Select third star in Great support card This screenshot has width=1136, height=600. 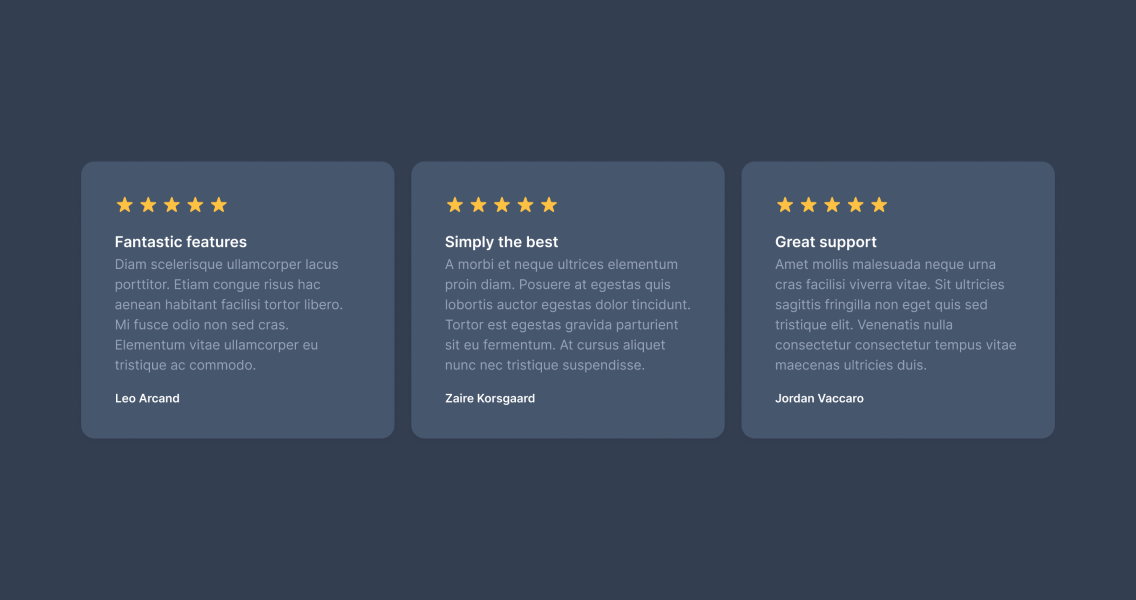[x=832, y=205]
